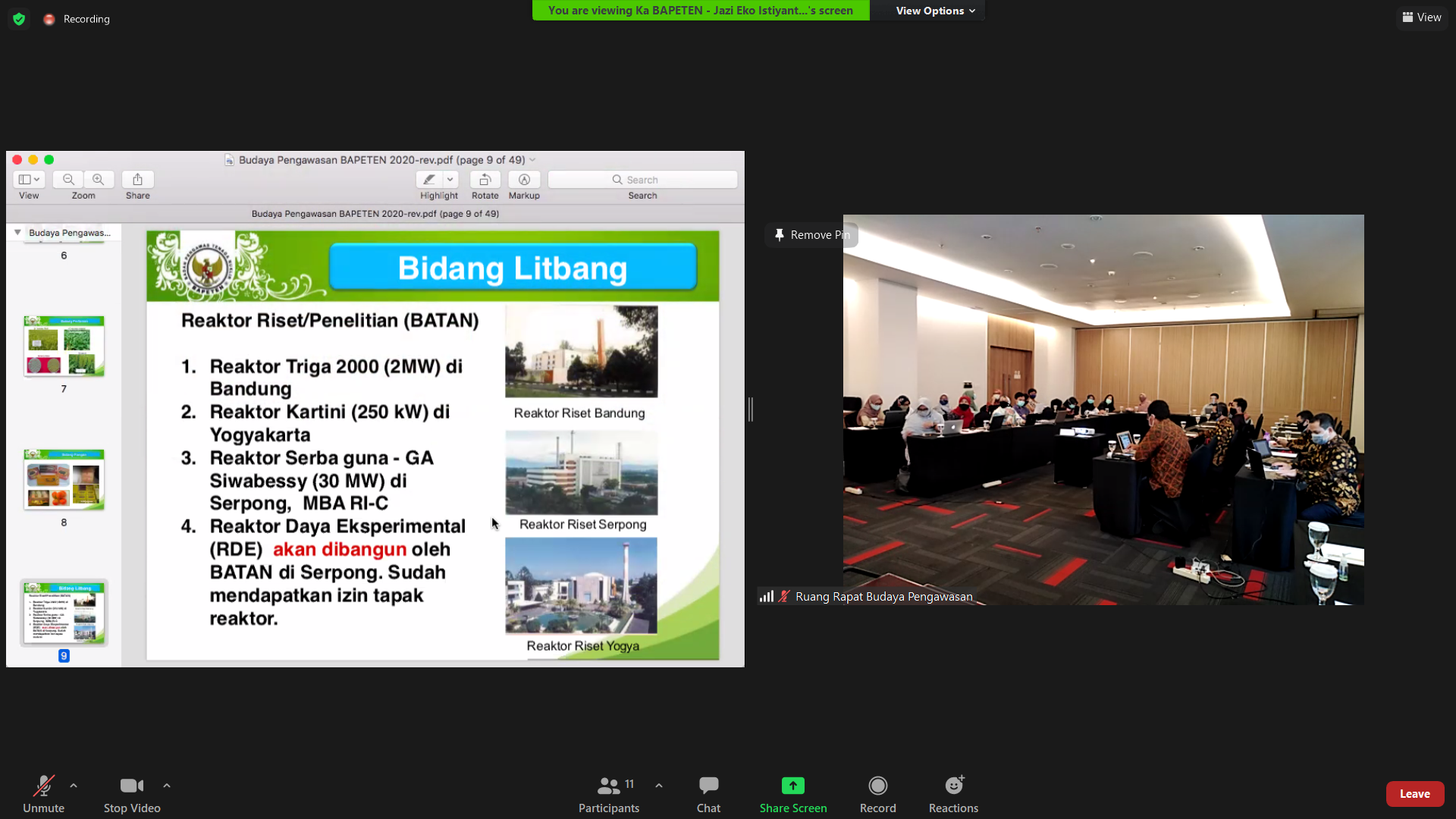
Task: Change meeting layout with View button
Action: 1422,17
